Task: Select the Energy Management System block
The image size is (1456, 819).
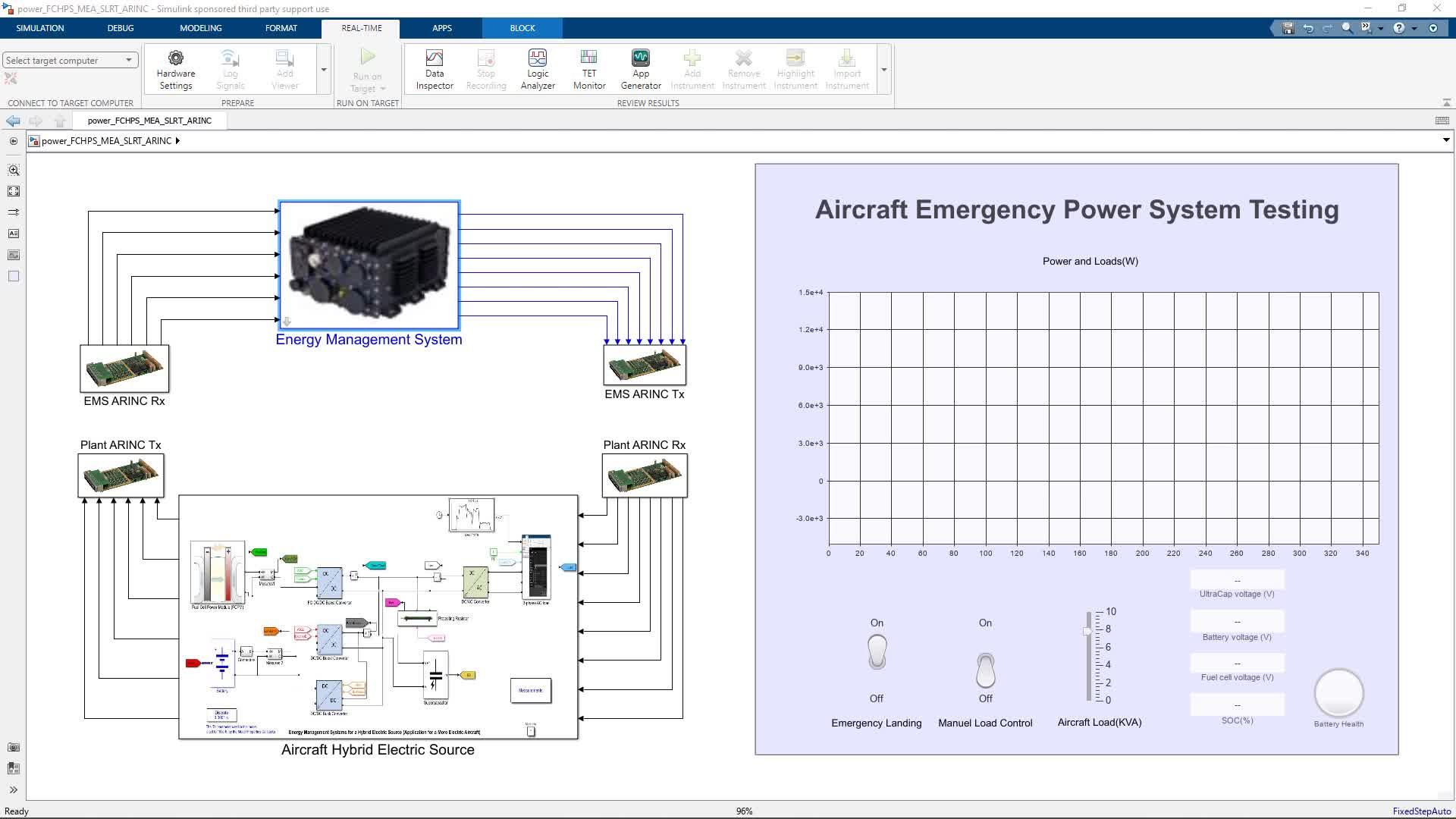Action: point(369,264)
